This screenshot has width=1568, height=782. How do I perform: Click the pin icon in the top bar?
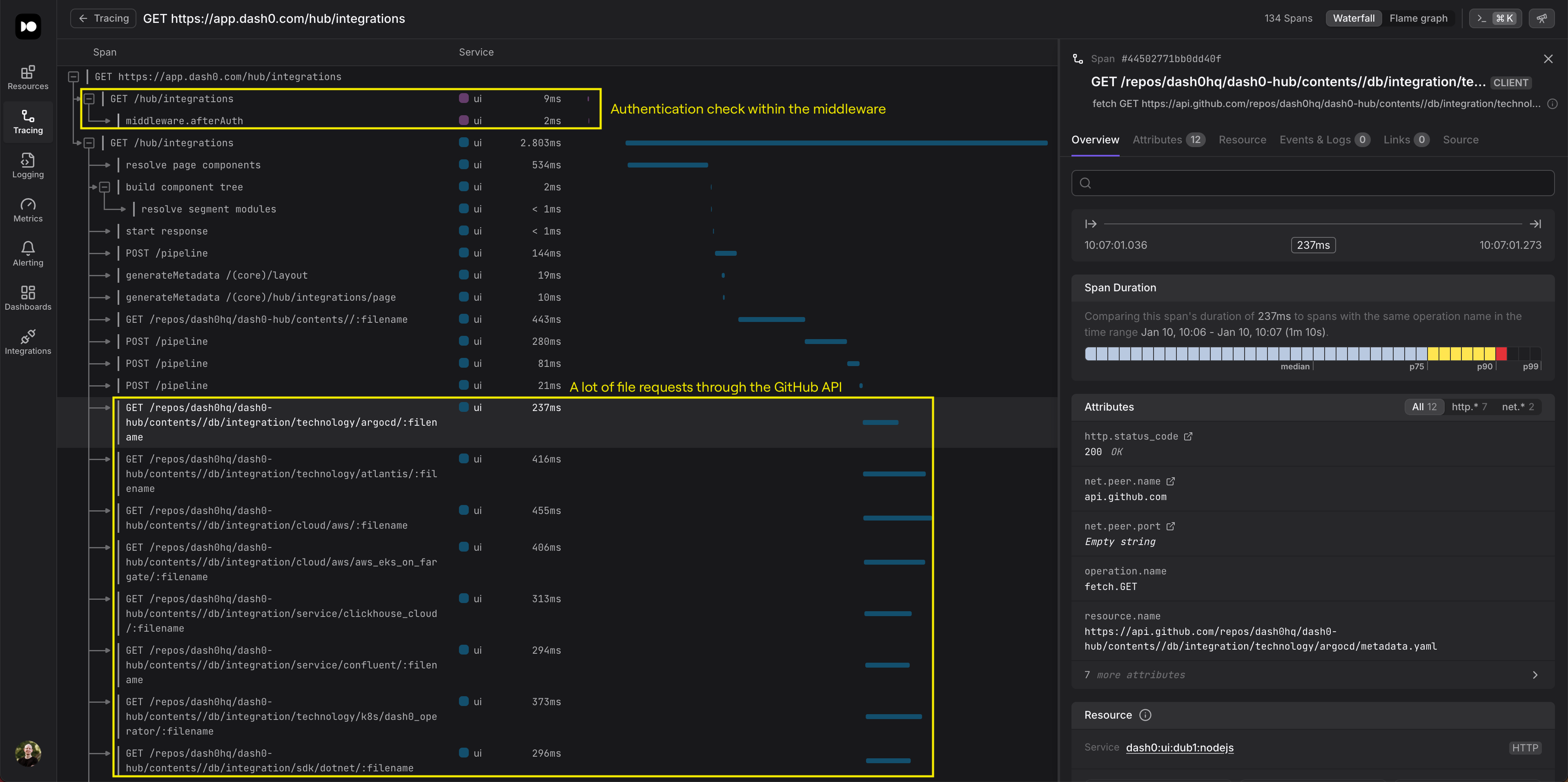tap(1541, 18)
